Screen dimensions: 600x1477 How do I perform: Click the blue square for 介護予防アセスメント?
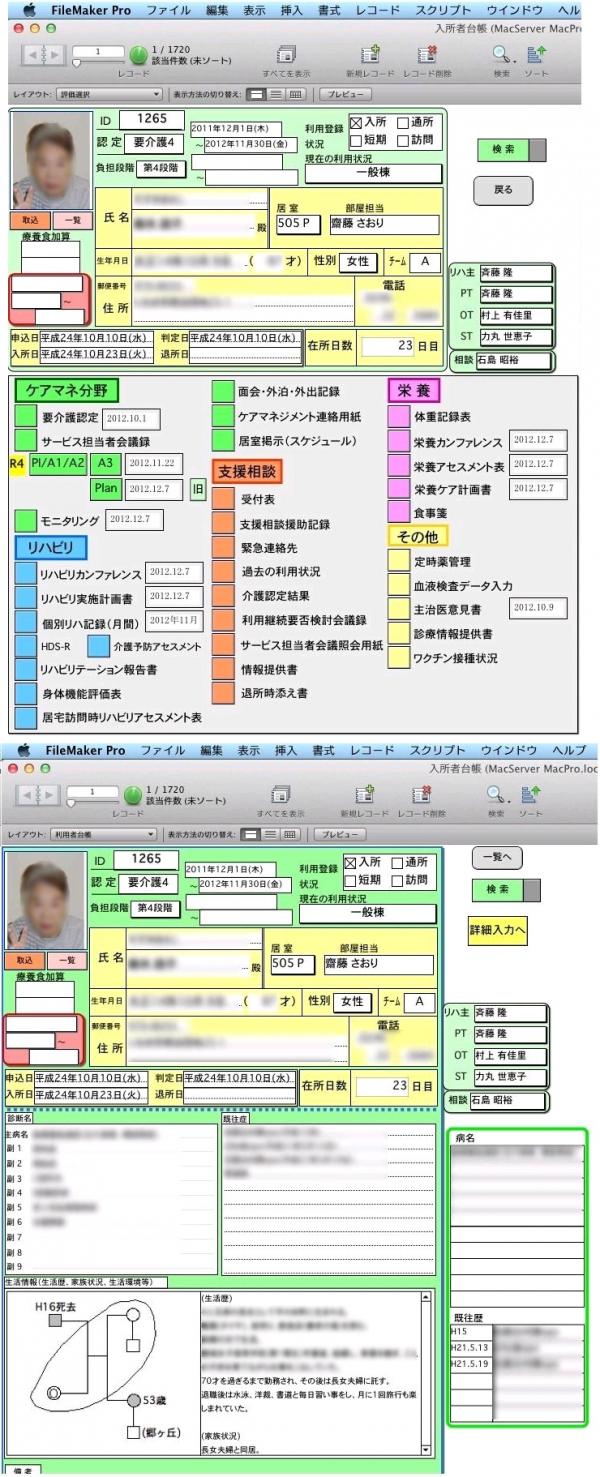click(x=98, y=646)
